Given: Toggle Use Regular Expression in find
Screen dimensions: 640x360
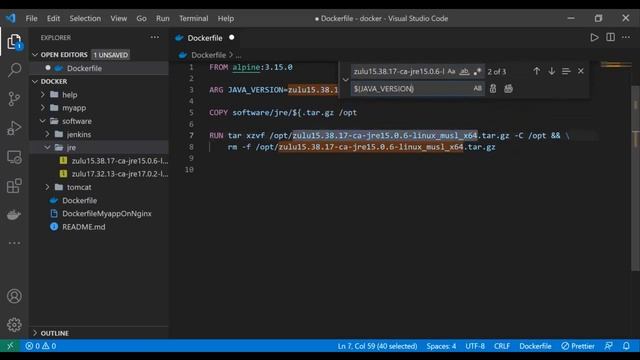Looking at the screenshot, I should tap(477, 71).
